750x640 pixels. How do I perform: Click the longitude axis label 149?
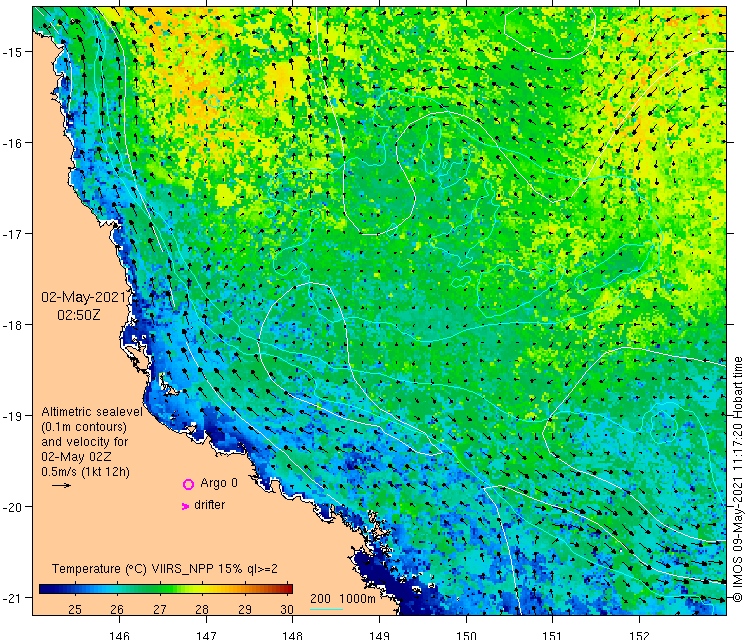pyautogui.click(x=379, y=635)
